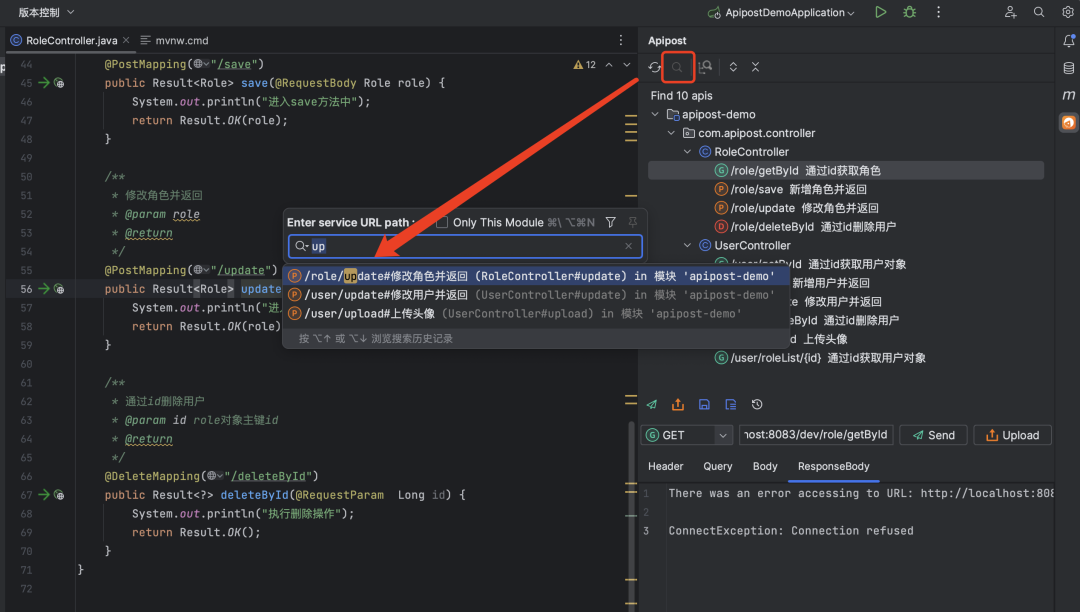Viewport: 1080px width, 612px height.
Task: Click the Send button
Action: 933,435
